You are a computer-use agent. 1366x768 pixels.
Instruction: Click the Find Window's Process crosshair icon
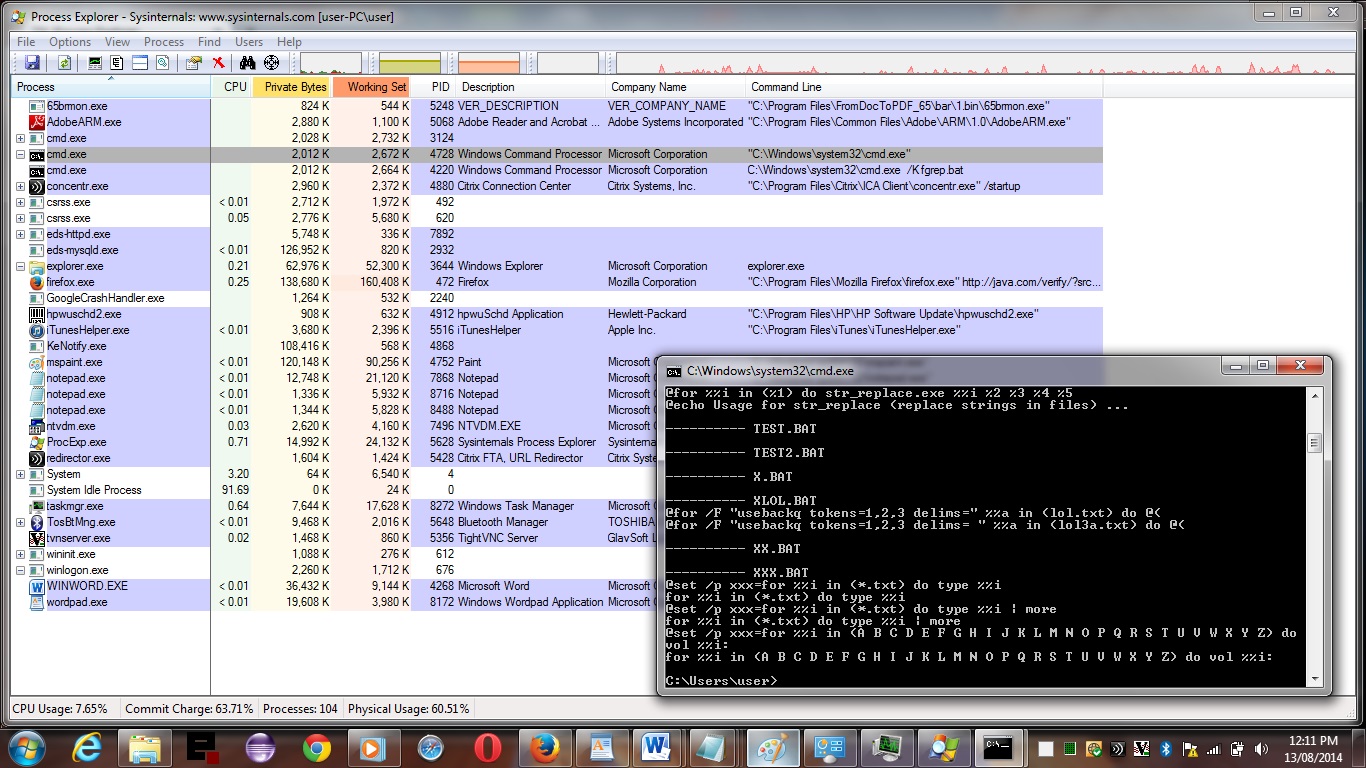[271, 63]
